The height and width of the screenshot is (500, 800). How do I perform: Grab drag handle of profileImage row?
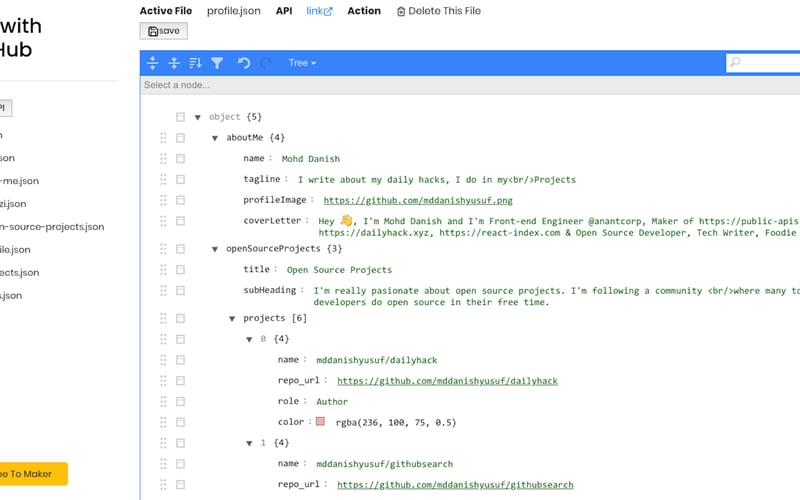click(163, 200)
